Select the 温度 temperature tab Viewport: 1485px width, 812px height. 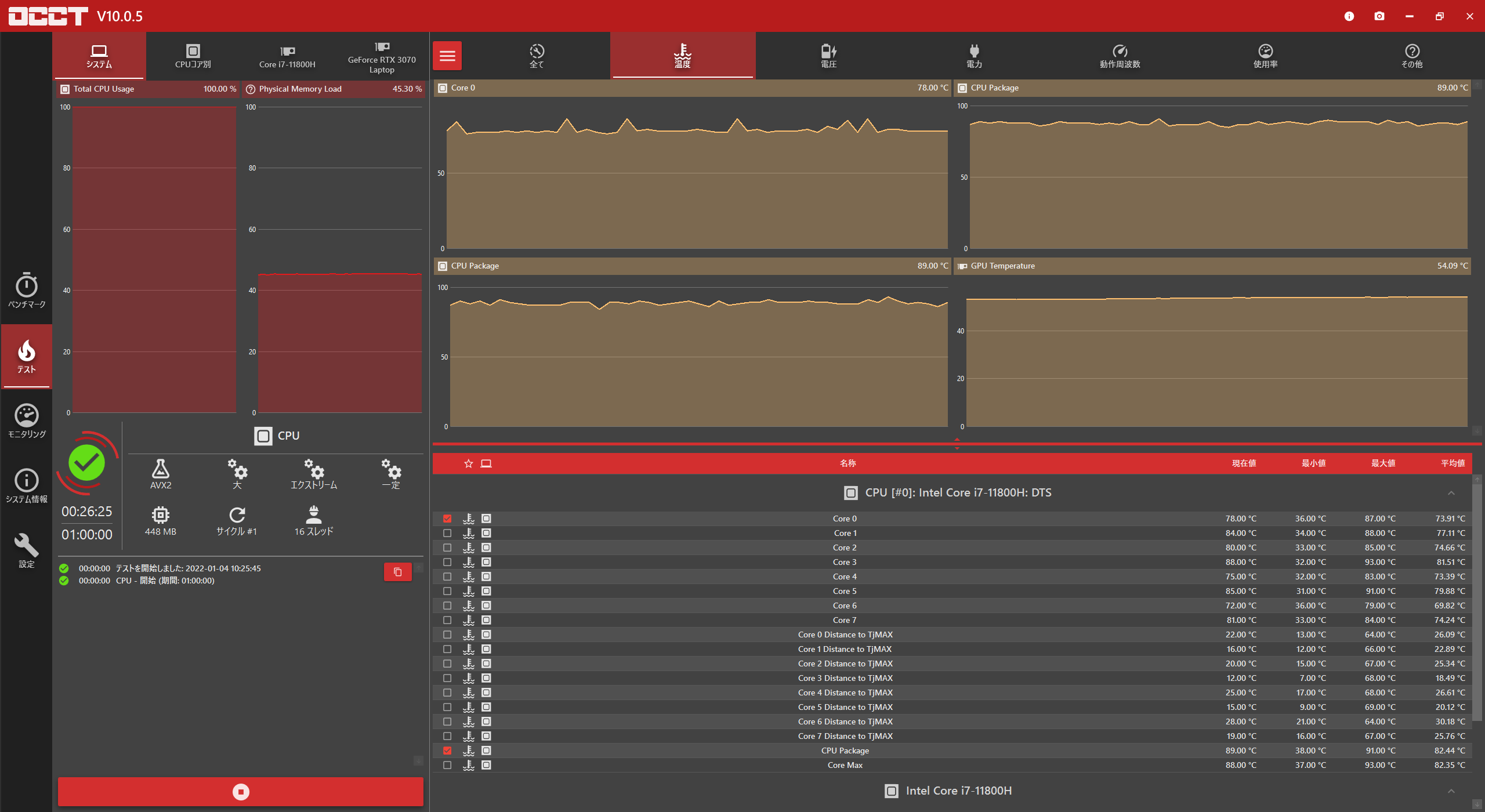coord(683,56)
